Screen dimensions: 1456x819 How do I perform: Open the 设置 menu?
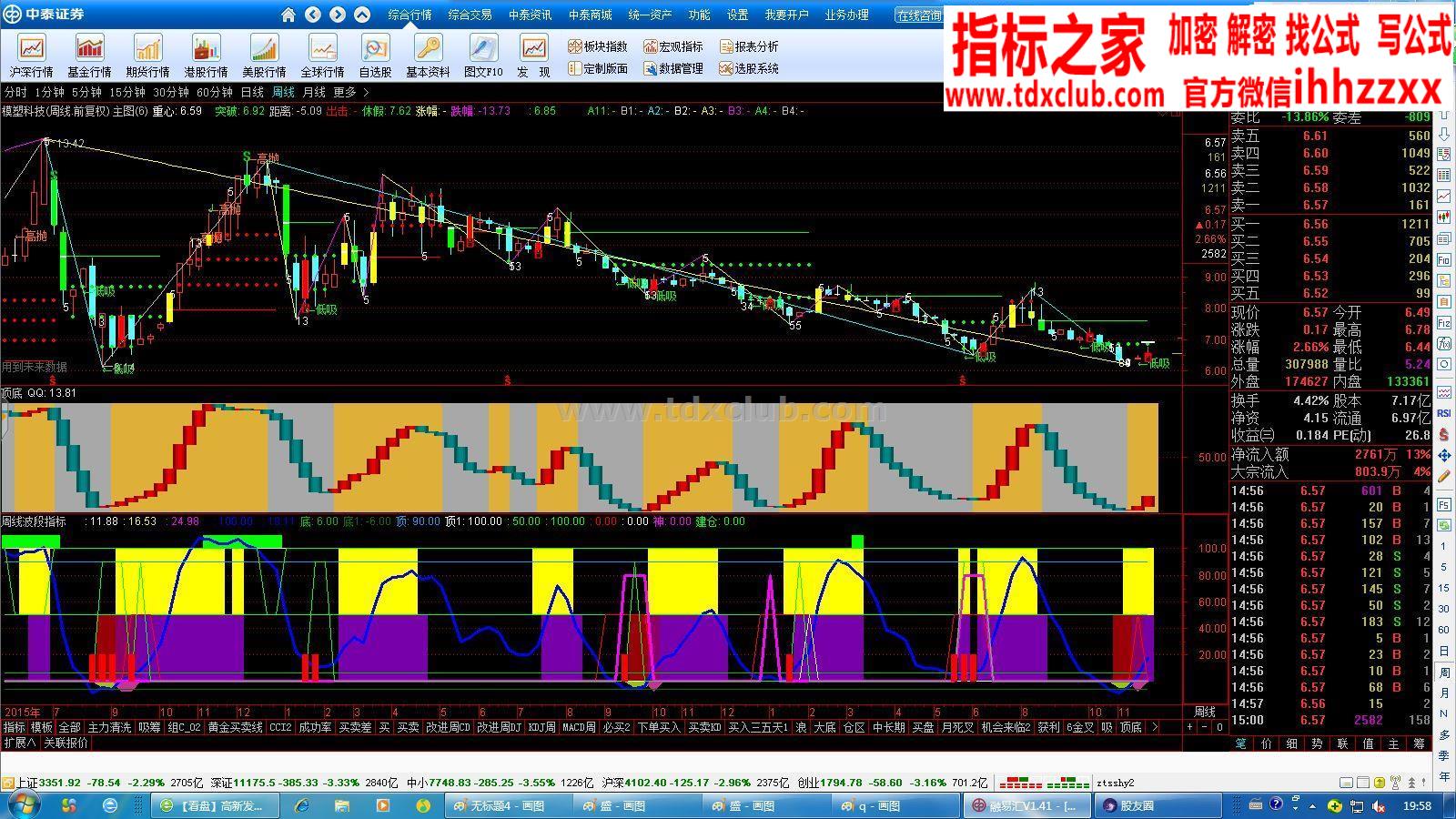click(x=737, y=15)
